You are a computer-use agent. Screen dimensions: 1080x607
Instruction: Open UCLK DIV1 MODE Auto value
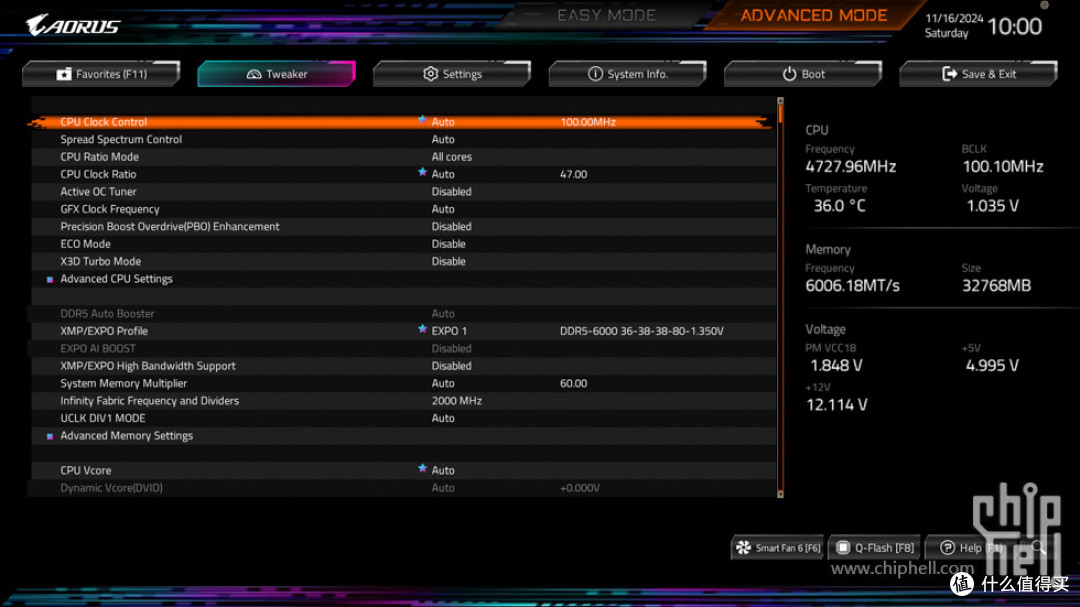443,418
